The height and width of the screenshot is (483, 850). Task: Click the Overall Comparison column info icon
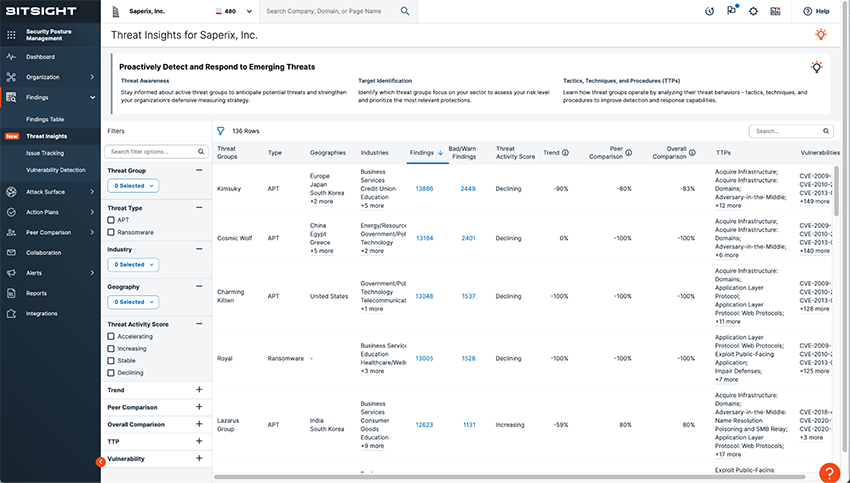[x=692, y=153]
